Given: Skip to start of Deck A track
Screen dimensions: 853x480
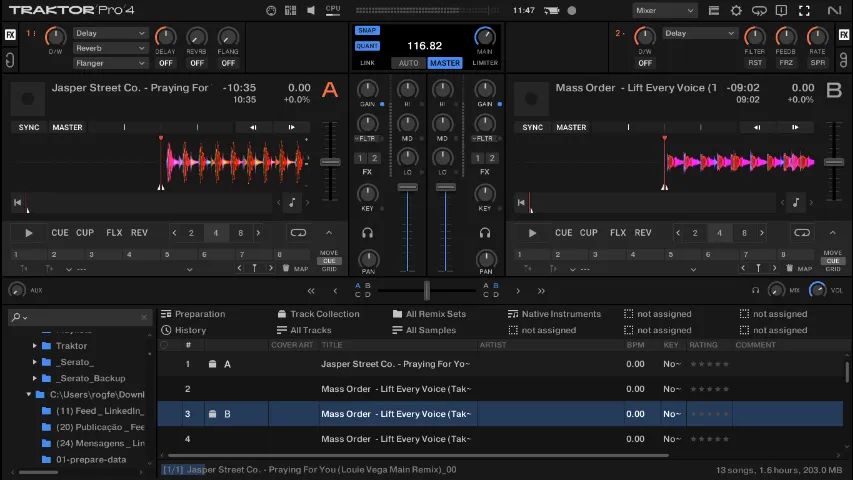Looking at the screenshot, I should click(x=17, y=202).
